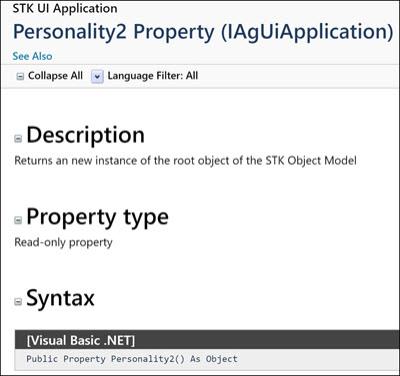Click the [Visual Basic .NET] code header bar
400x376 pixels.
207,340
